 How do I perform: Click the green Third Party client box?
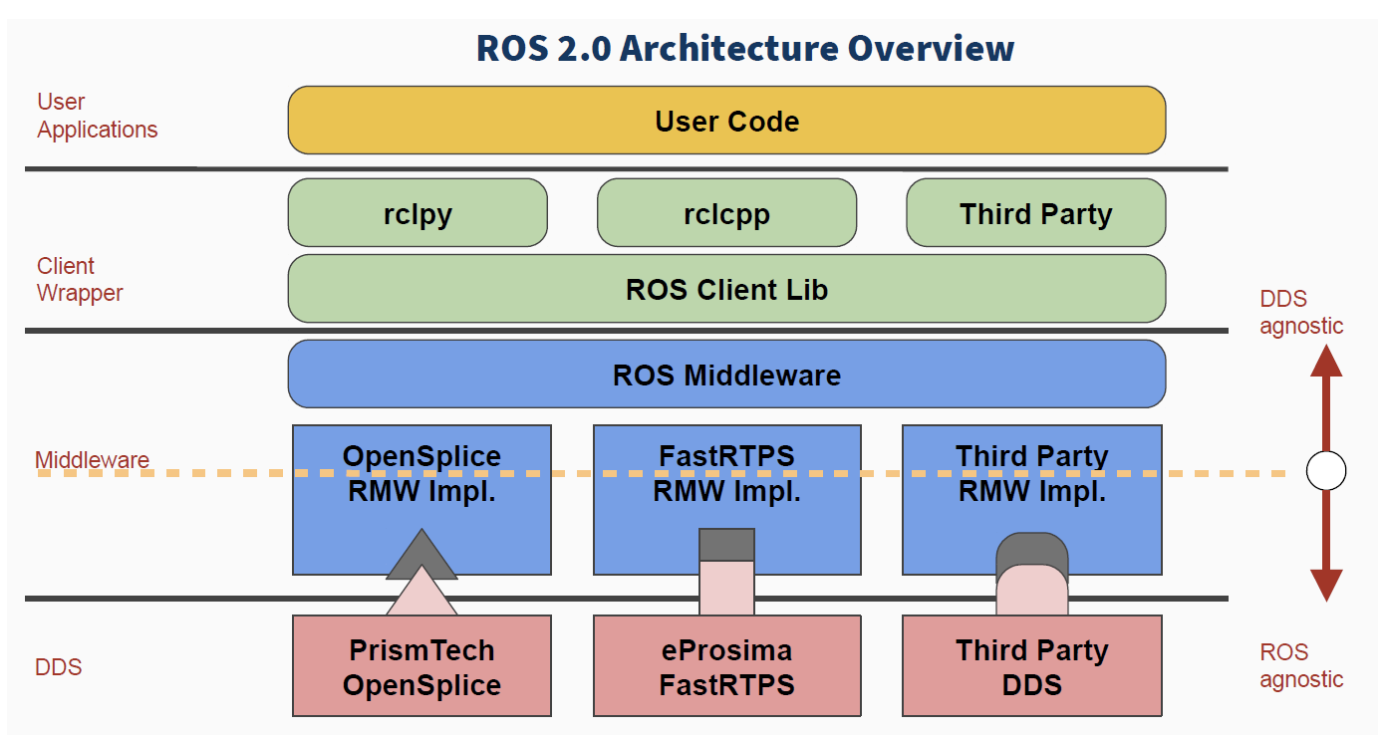tap(1036, 213)
